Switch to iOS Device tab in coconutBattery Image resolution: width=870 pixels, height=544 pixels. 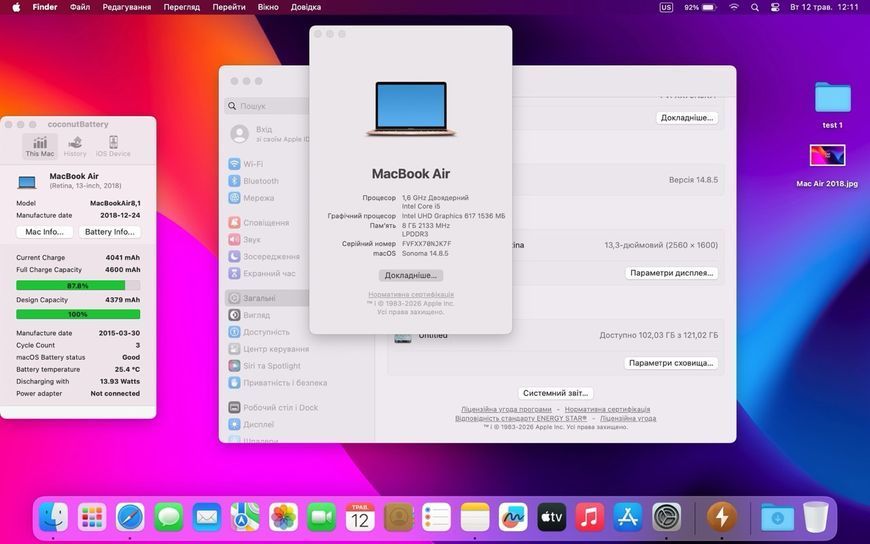113,146
